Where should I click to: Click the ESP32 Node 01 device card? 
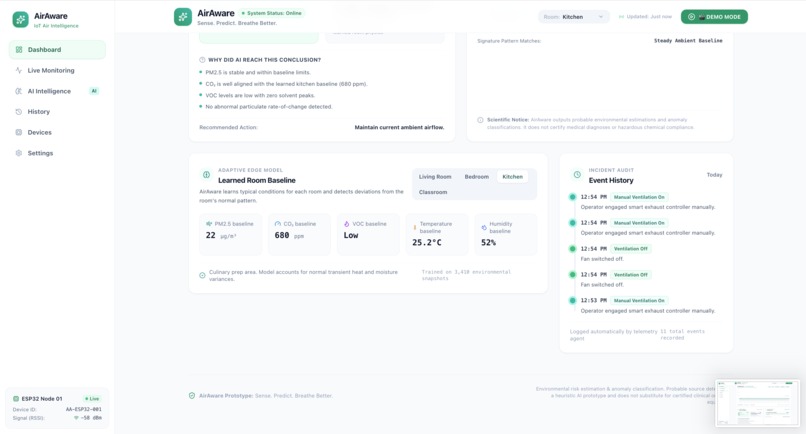pos(57,408)
